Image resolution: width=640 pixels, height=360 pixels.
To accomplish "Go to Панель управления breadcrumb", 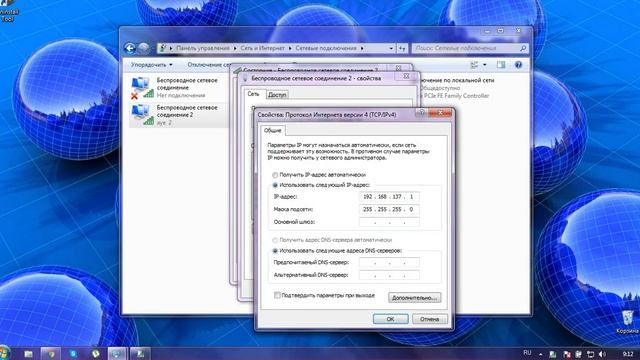I will 203,48.
